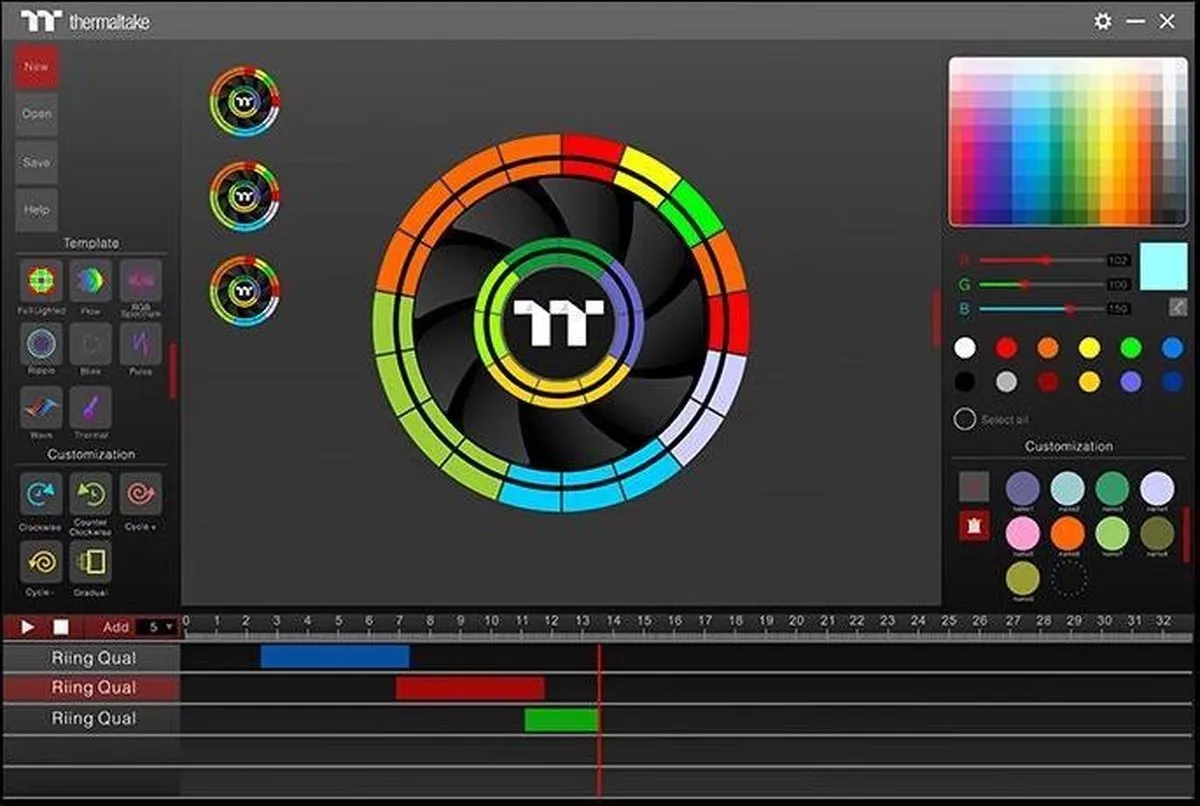Screen dimensions: 1200x806
Task: Apply the Counter Clockwise customization effect
Action: point(91,494)
